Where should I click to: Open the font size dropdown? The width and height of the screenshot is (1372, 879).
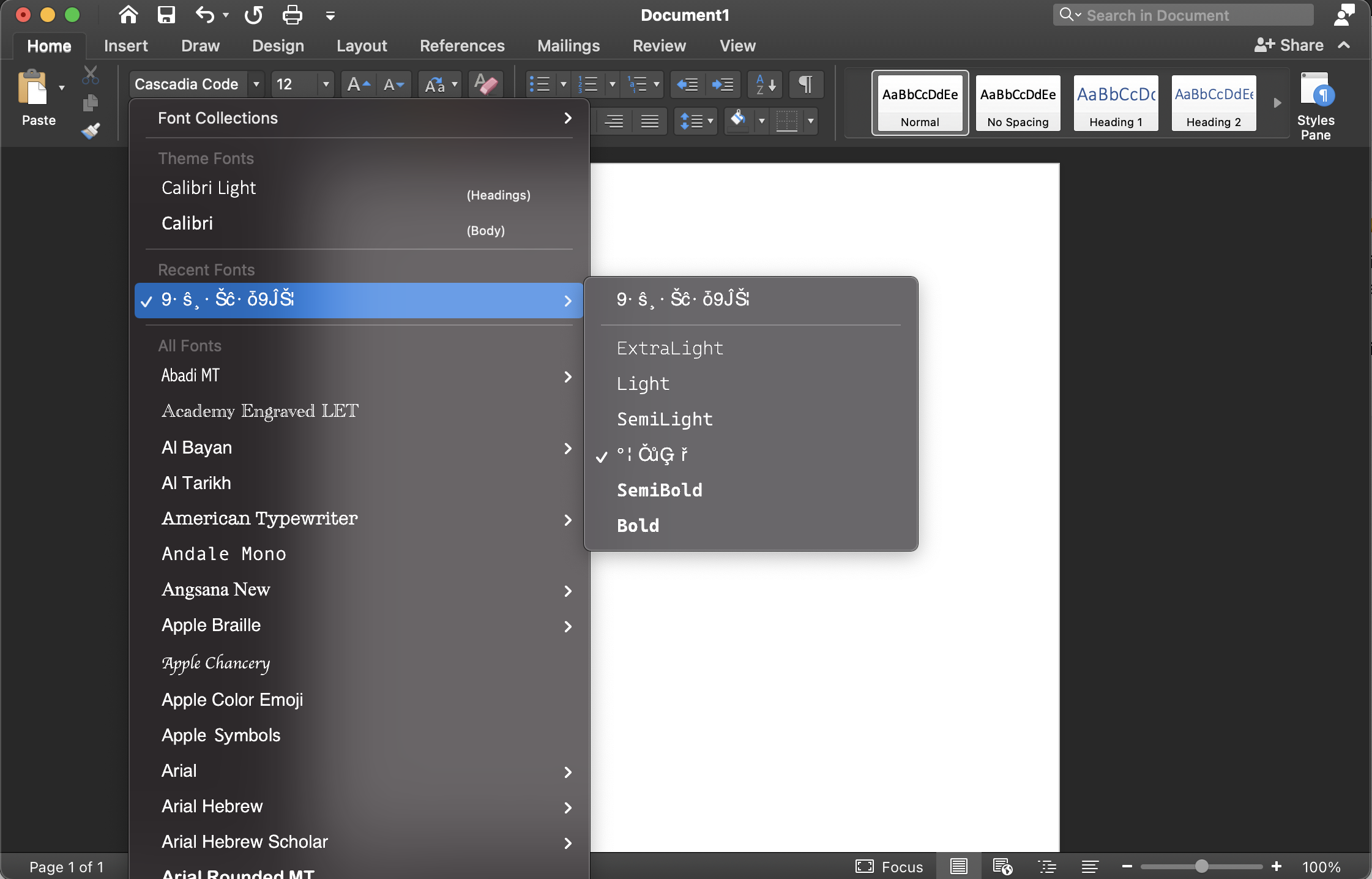point(325,84)
